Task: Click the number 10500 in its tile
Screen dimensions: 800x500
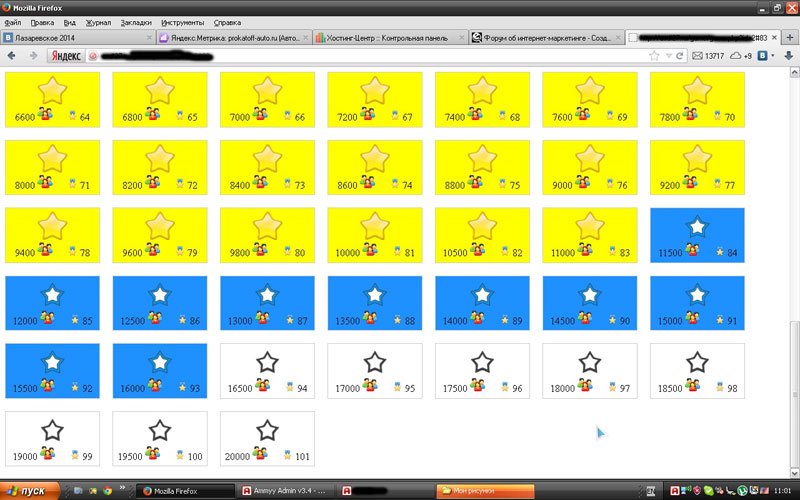Action: [455, 253]
